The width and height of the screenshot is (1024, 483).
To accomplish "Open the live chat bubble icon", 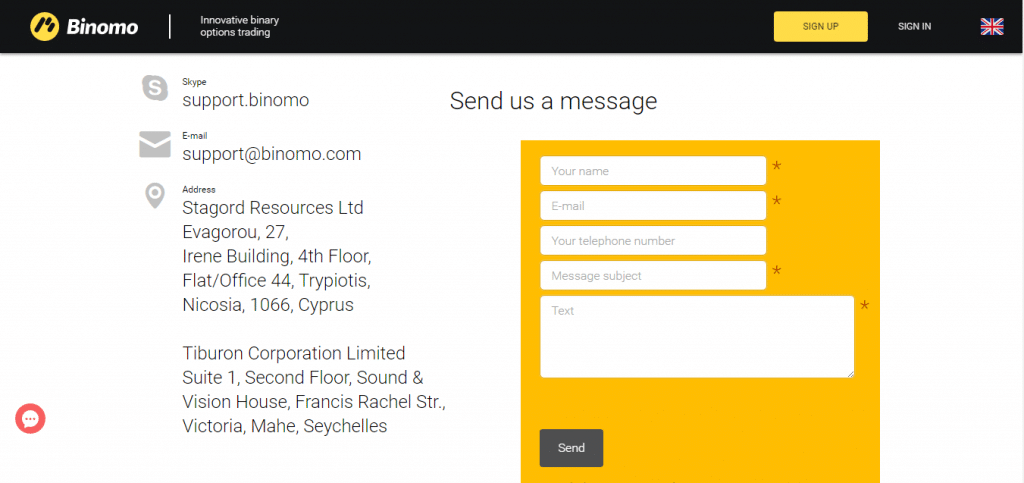I will [30, 418].
